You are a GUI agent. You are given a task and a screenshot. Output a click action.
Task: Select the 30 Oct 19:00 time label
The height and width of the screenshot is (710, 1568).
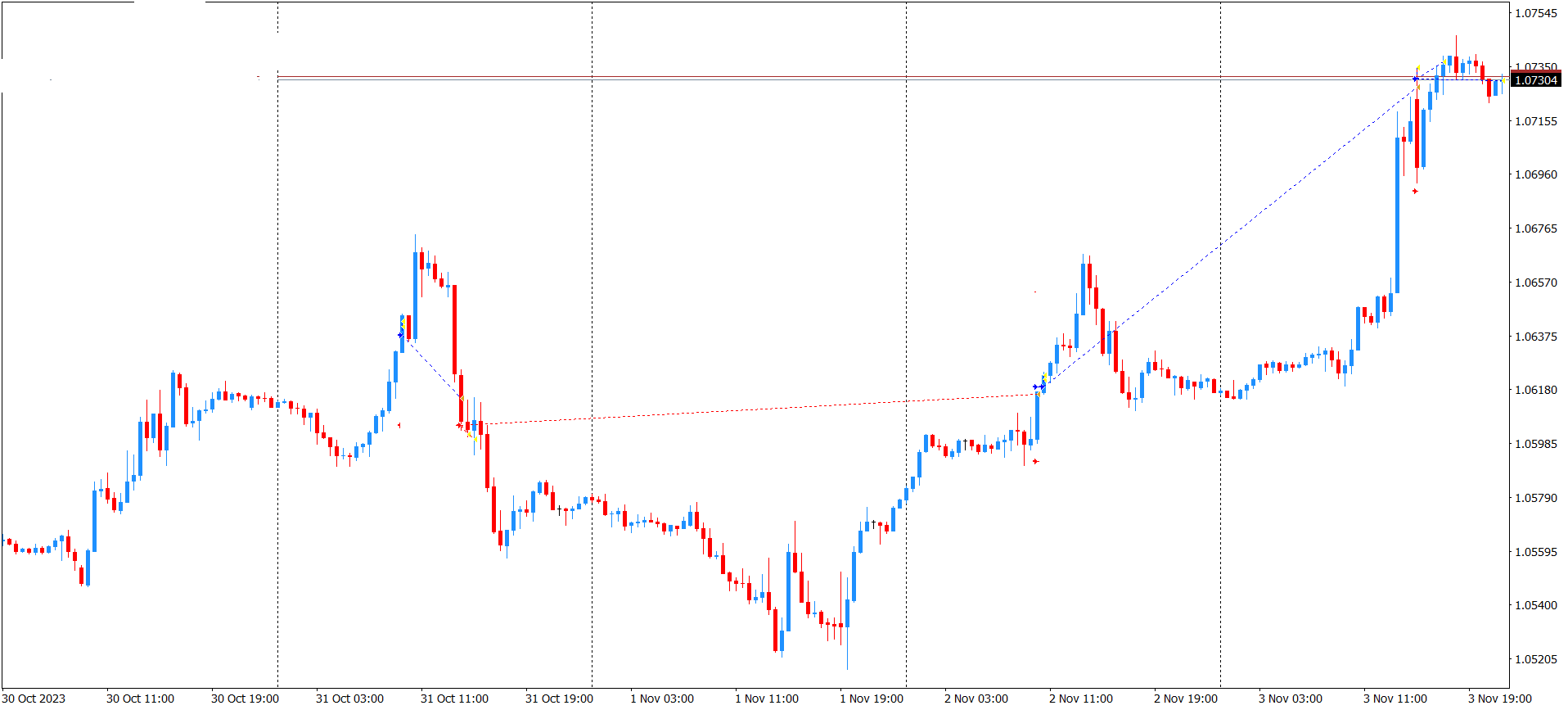tap(245, 699)
